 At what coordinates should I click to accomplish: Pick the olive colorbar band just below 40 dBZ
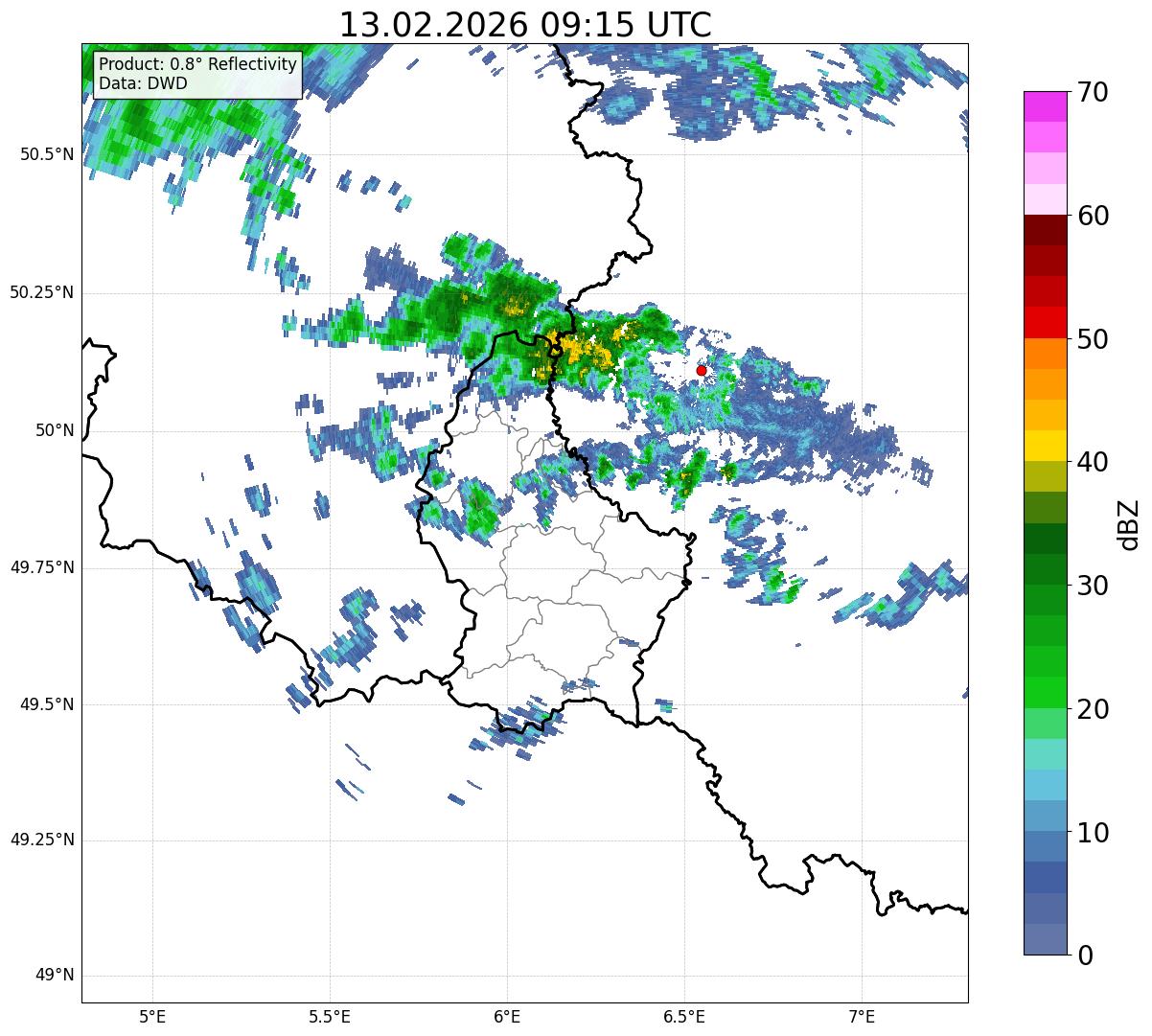[x=1045, y=477]
